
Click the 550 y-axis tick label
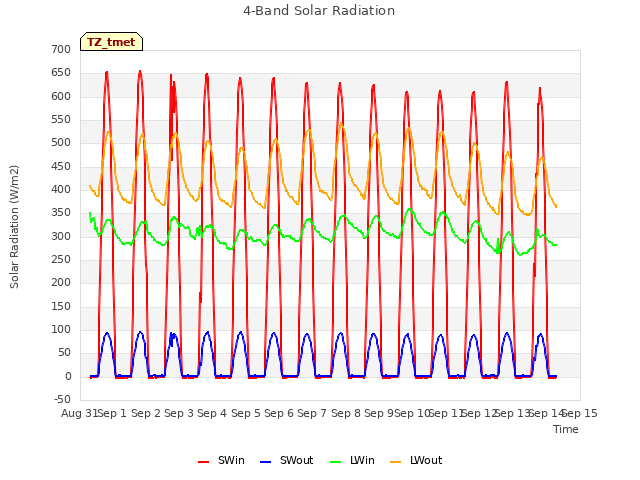61,119
